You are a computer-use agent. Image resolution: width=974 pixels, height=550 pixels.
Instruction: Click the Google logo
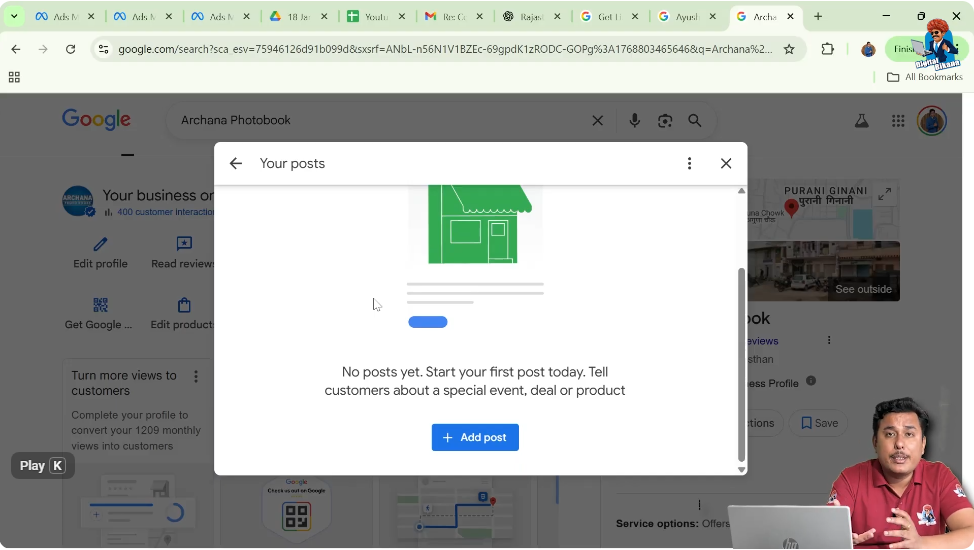pyautogui.click(x=96, y=119)
